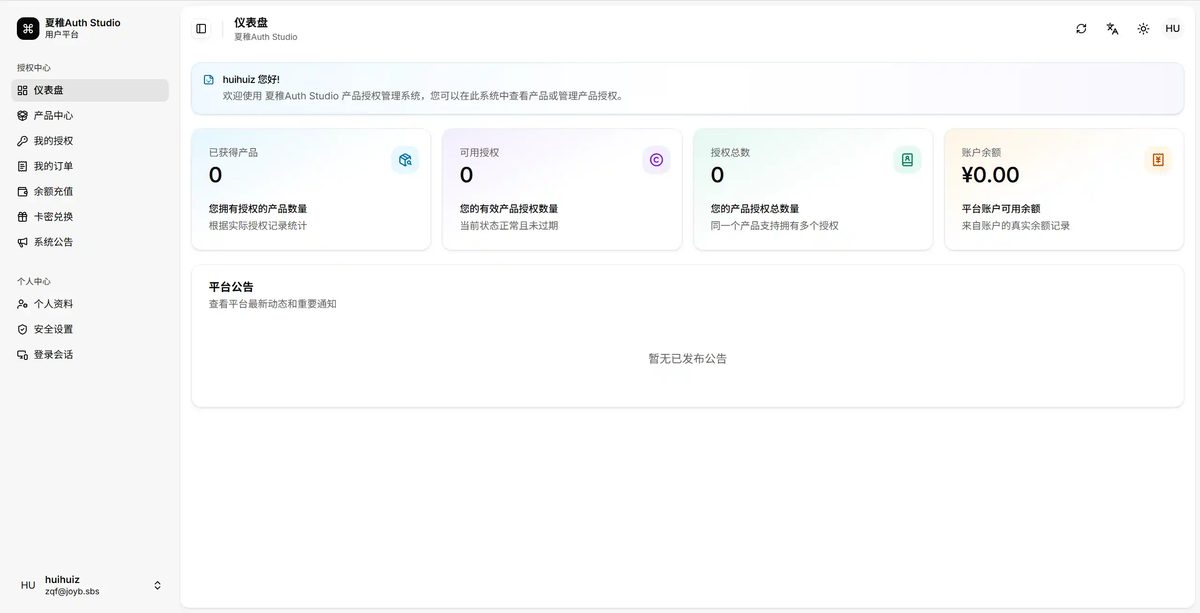The height and width of the screenshot is (613, 1200).
Task: Click the 暂无已发布公告 empty message
Action: tap(687, 359)
